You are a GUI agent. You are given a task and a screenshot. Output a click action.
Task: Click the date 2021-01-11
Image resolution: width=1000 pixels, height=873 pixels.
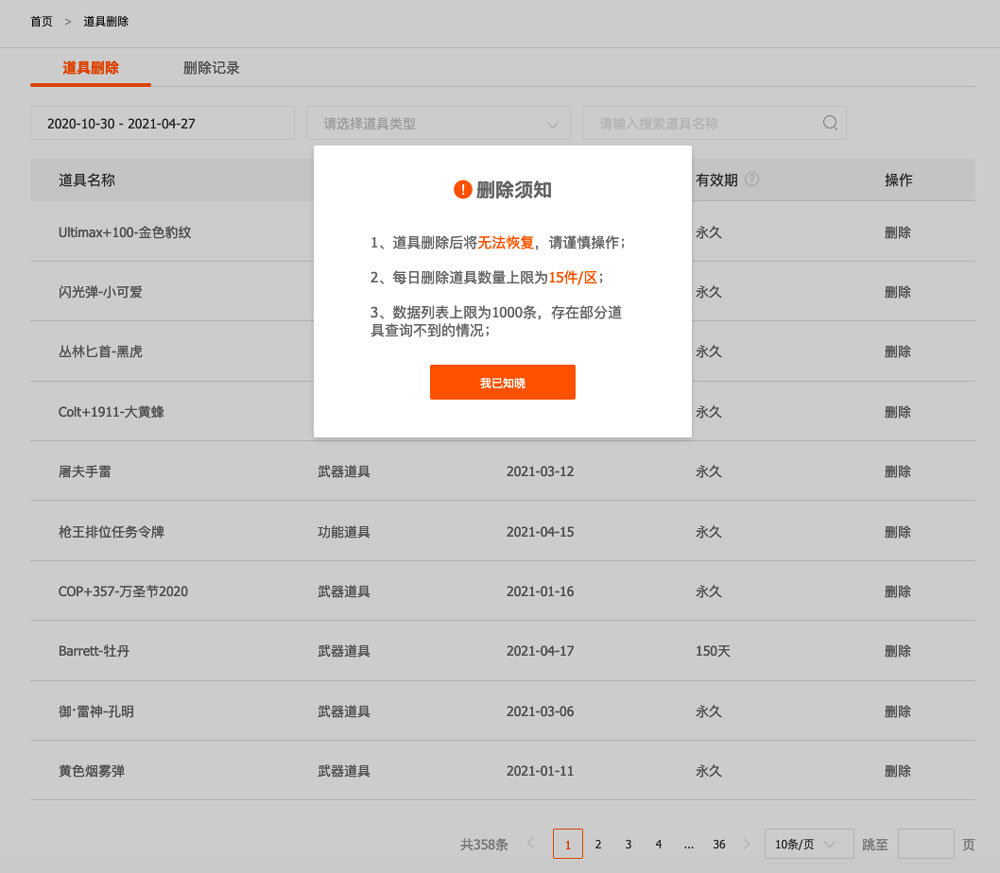[540, 771]
